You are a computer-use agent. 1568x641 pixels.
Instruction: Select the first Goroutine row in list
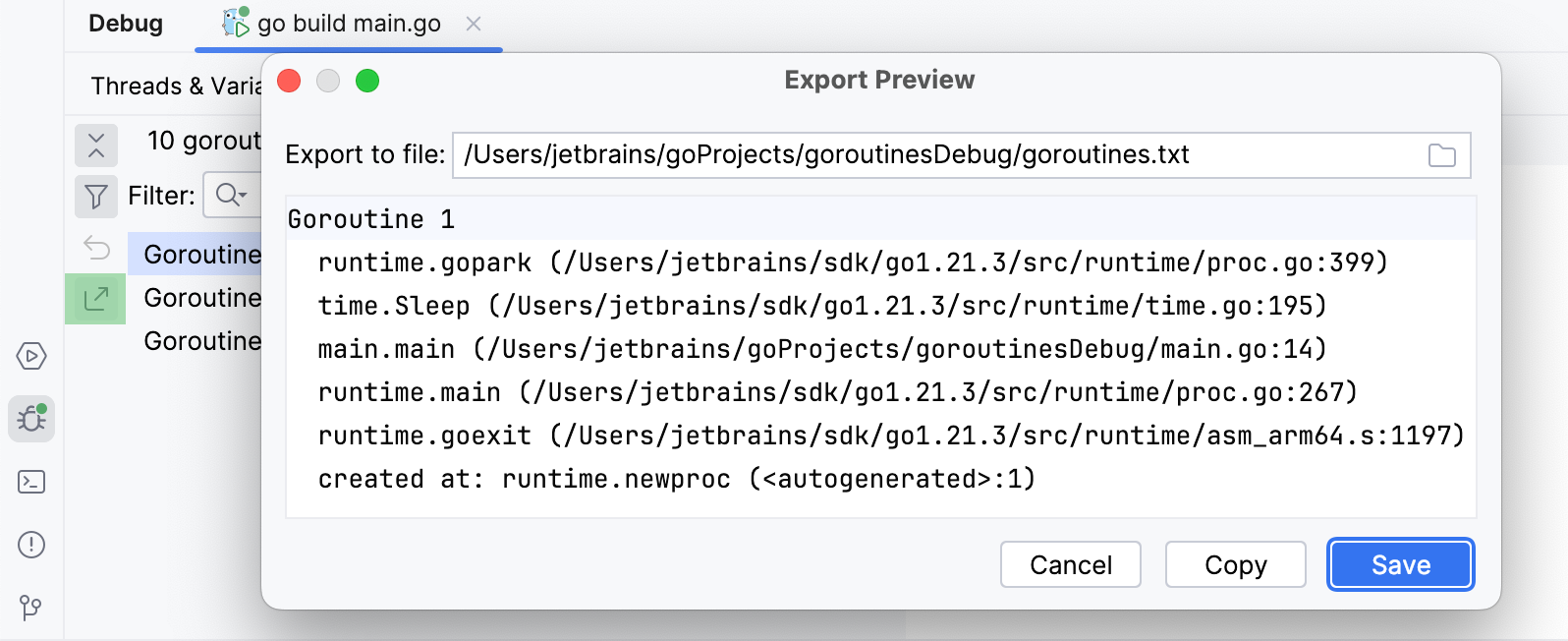pyautogui.click(x=201, y=255)
